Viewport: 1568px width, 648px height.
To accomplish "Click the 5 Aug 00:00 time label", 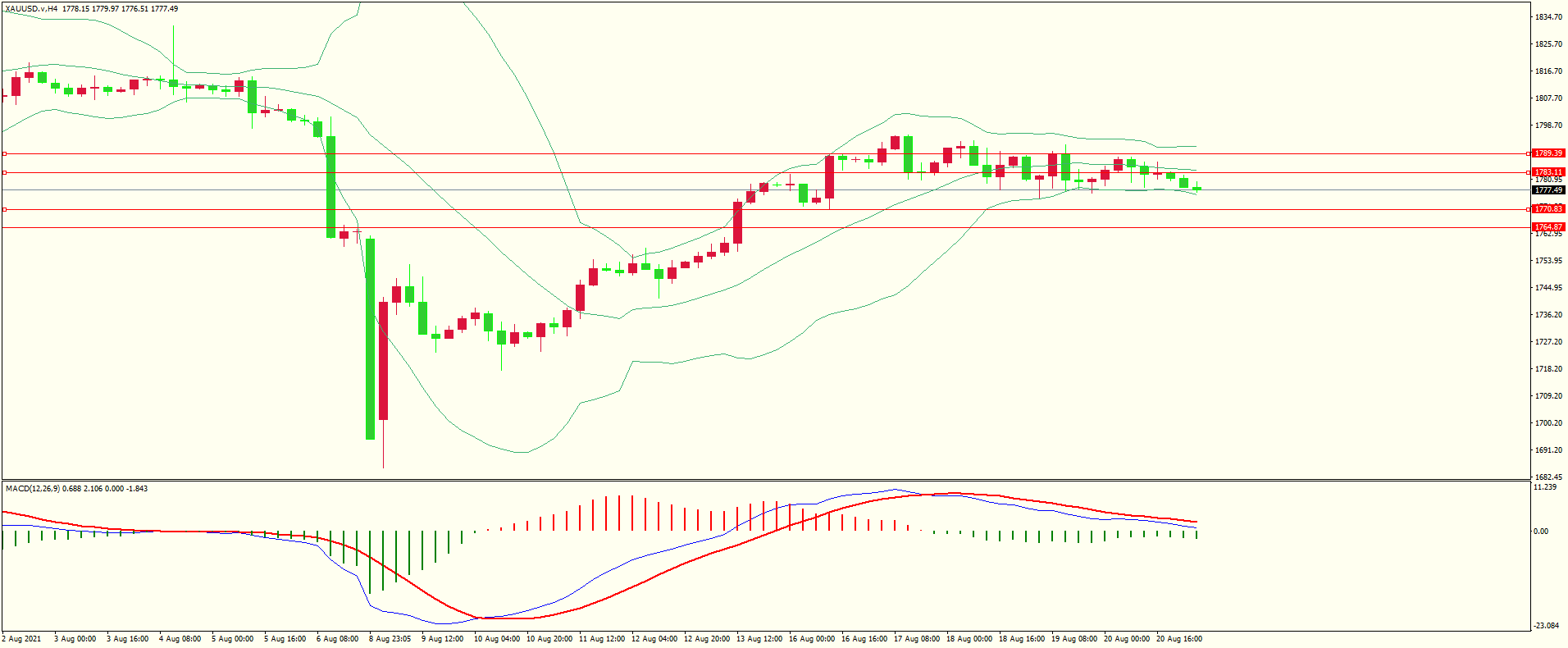I will pos(233,639).
